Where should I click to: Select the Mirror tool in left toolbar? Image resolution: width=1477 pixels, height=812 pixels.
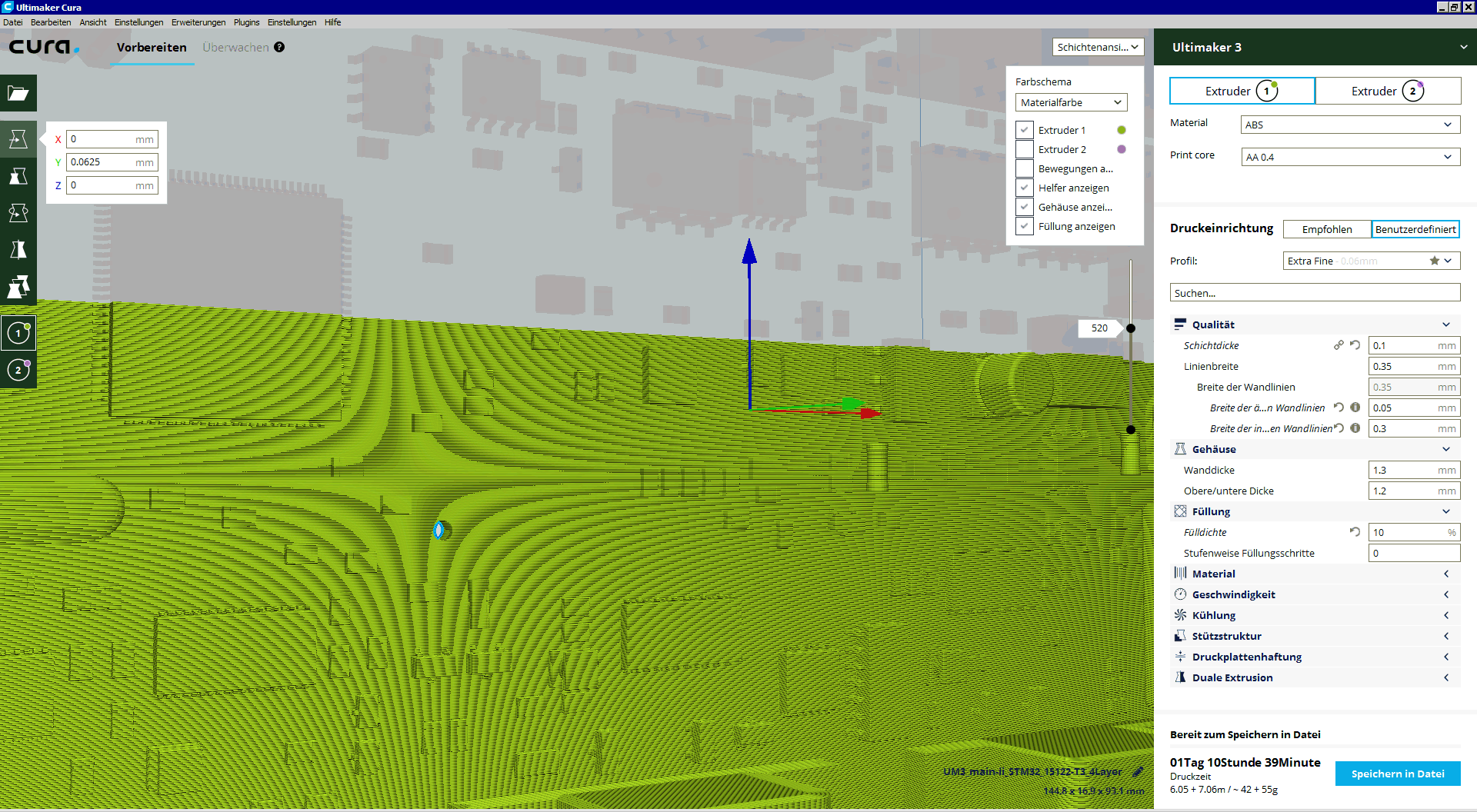click(18, 250)
